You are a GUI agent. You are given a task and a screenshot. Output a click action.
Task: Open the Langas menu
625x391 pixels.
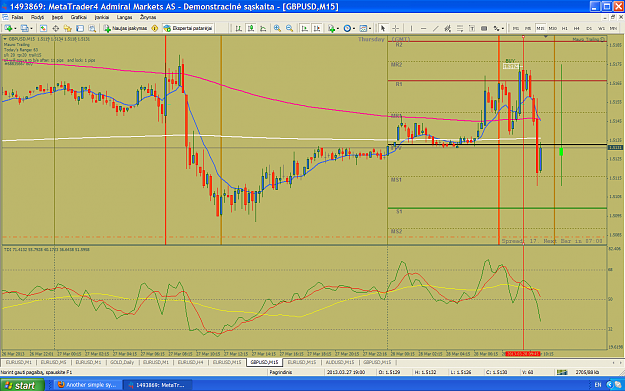coord(124,17)
